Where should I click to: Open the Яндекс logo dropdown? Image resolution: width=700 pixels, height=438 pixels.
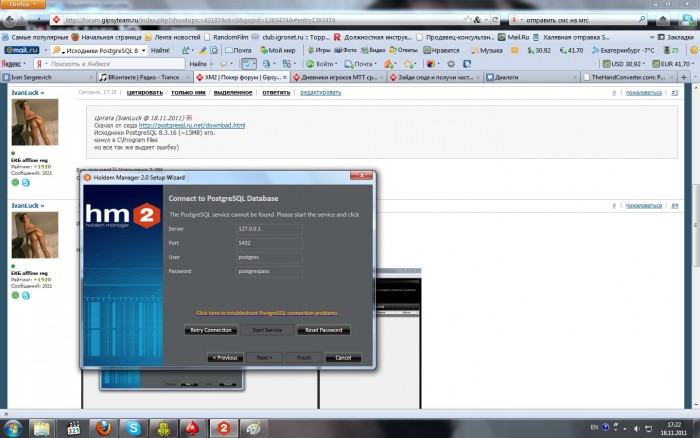click(13, 64)
